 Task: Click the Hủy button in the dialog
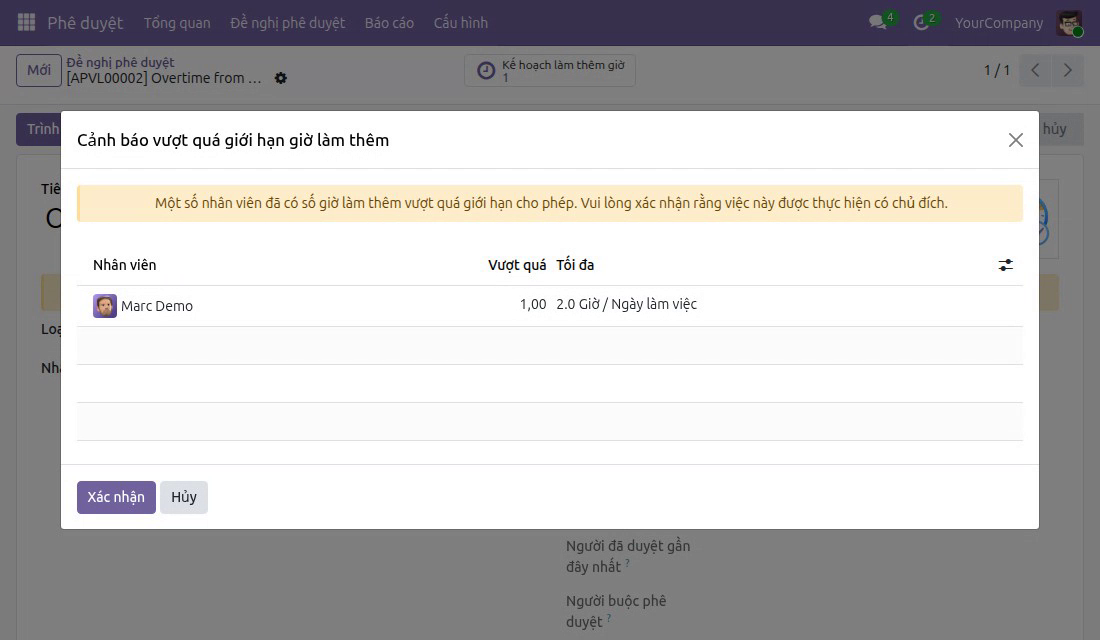[x=184, y=497]
